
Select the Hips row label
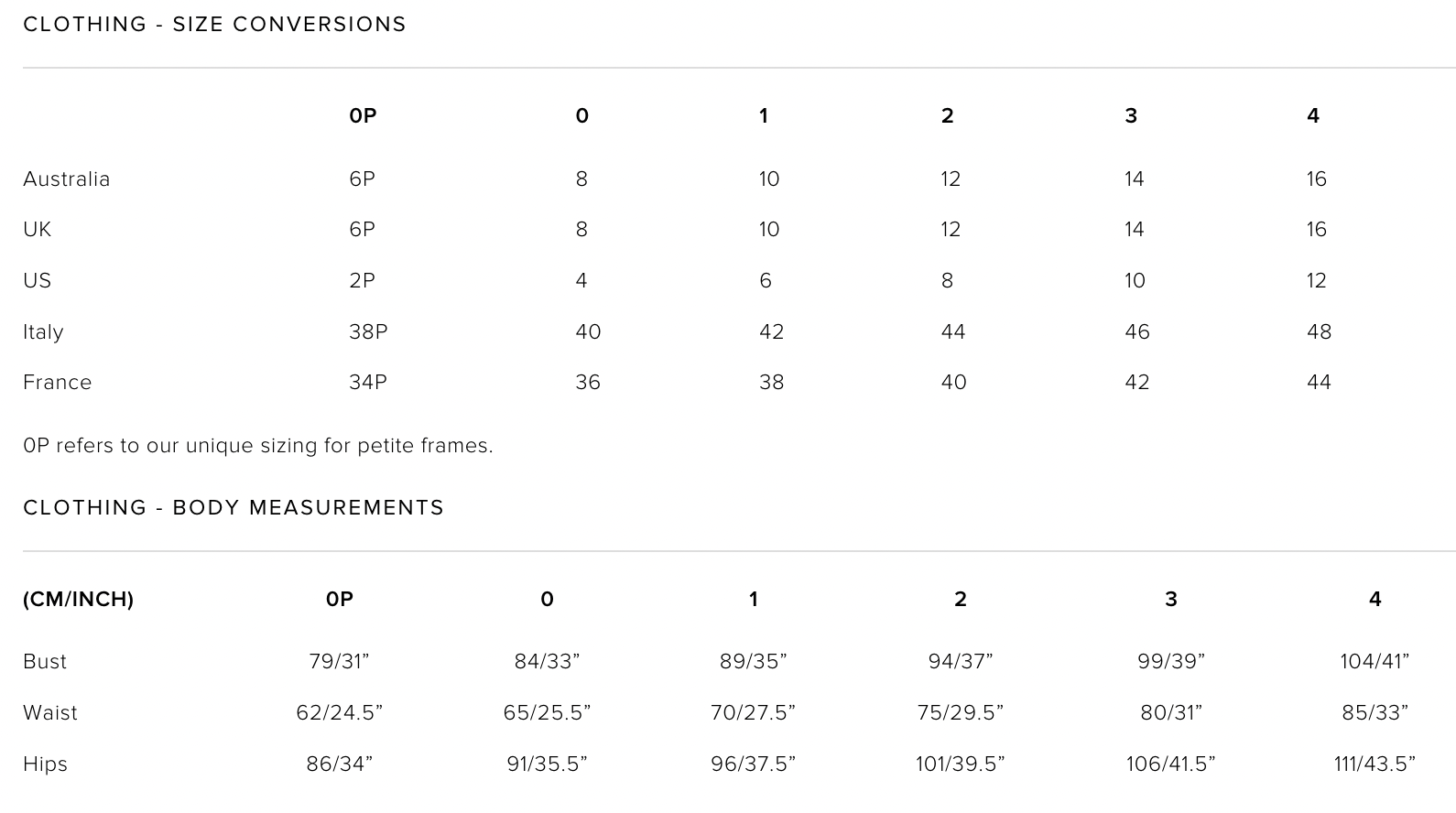46,764
